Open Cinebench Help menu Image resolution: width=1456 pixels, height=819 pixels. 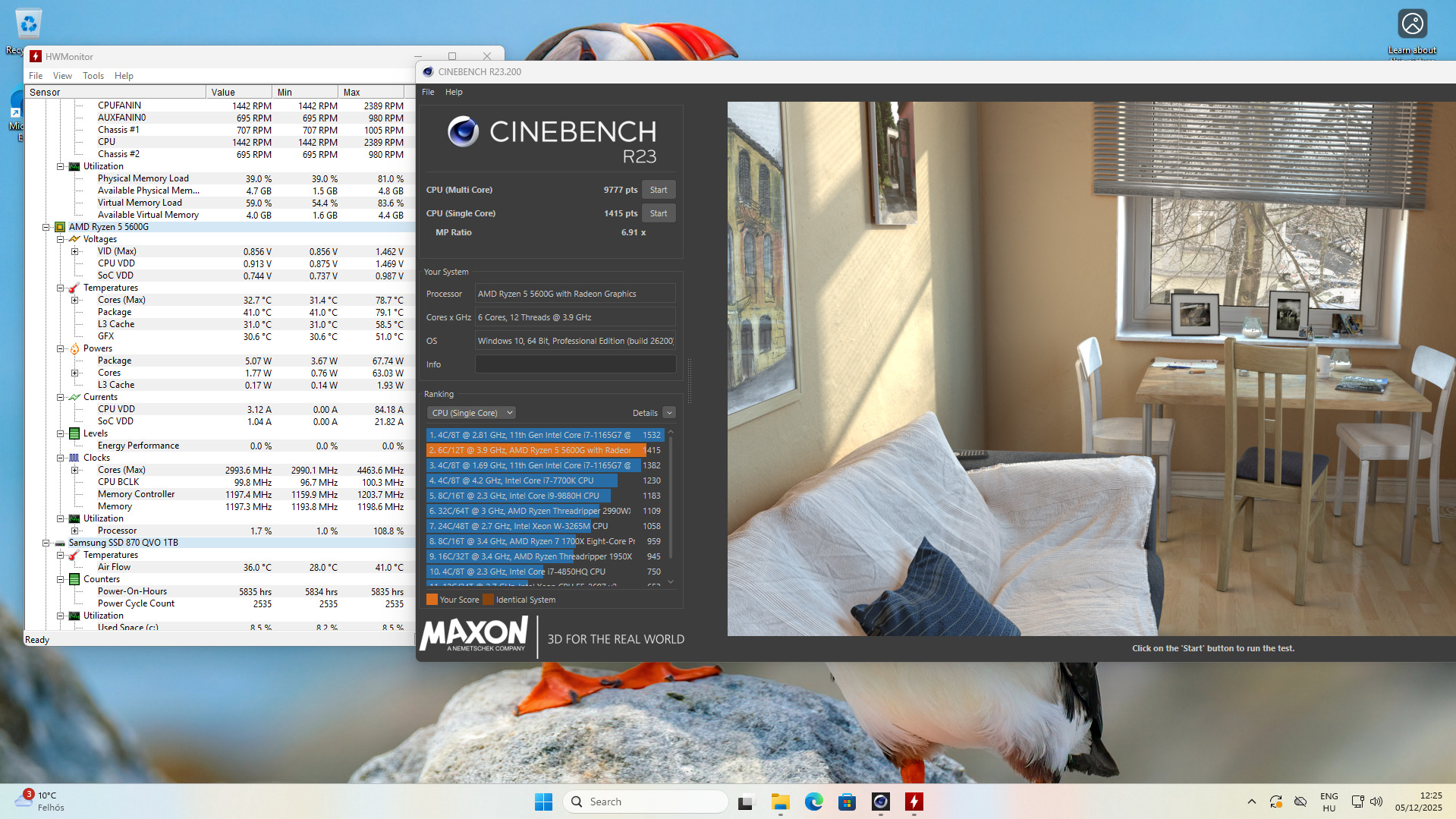coord(454,92)
